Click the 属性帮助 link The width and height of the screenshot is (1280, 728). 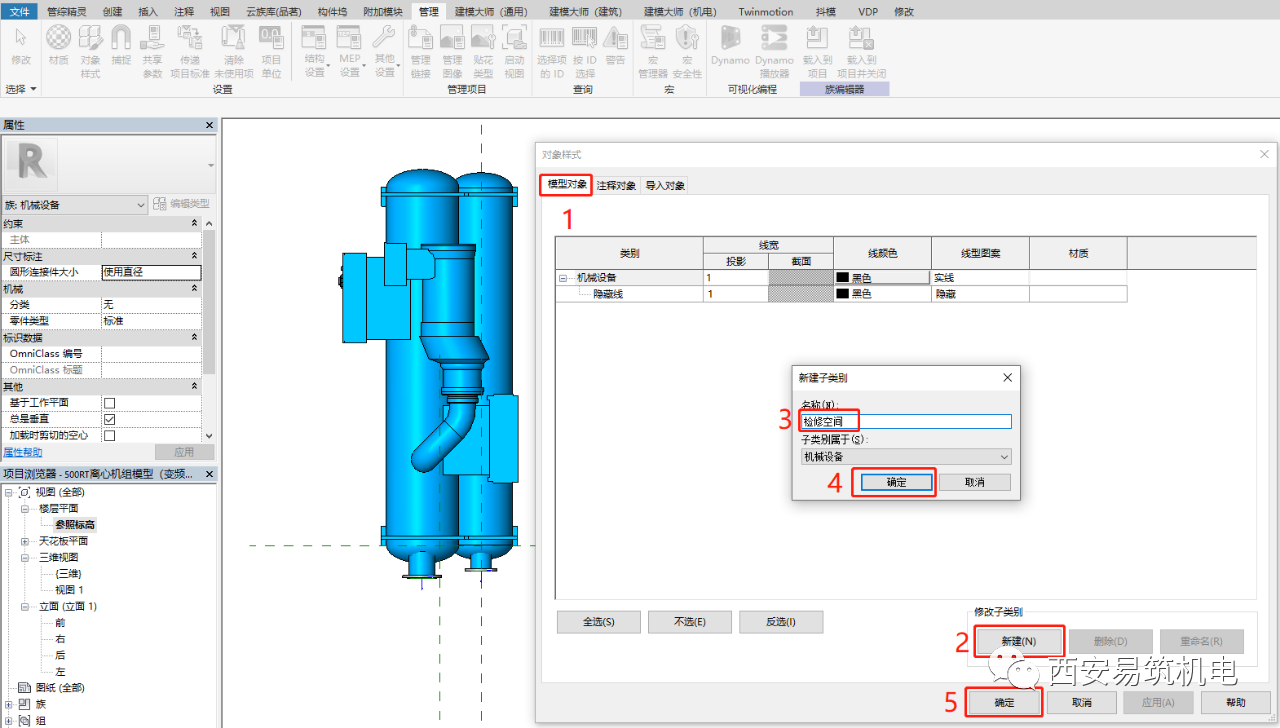(23, 452)
